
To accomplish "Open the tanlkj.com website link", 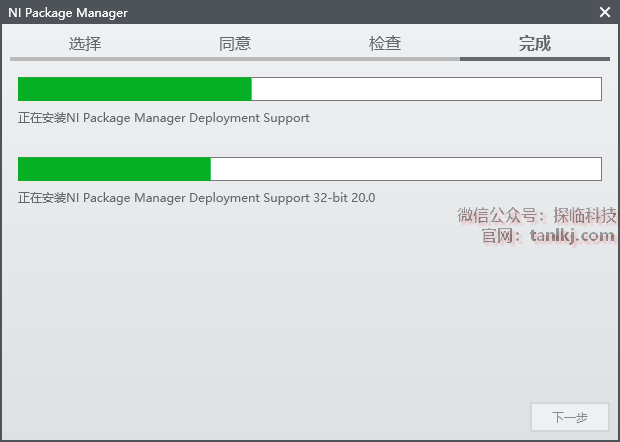I will [x=572, y=236].
